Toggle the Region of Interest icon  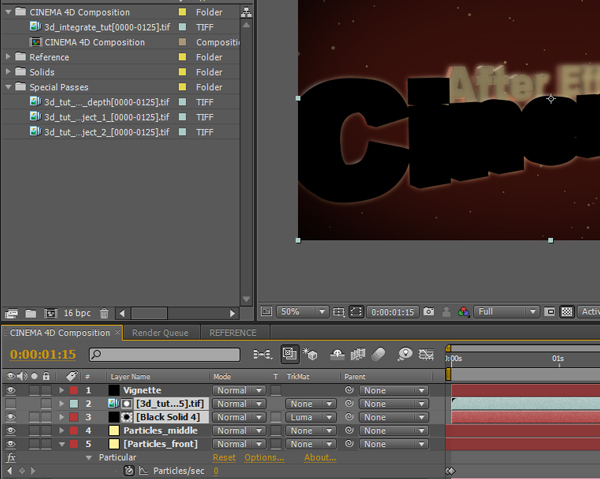click(x=549, y=312)
